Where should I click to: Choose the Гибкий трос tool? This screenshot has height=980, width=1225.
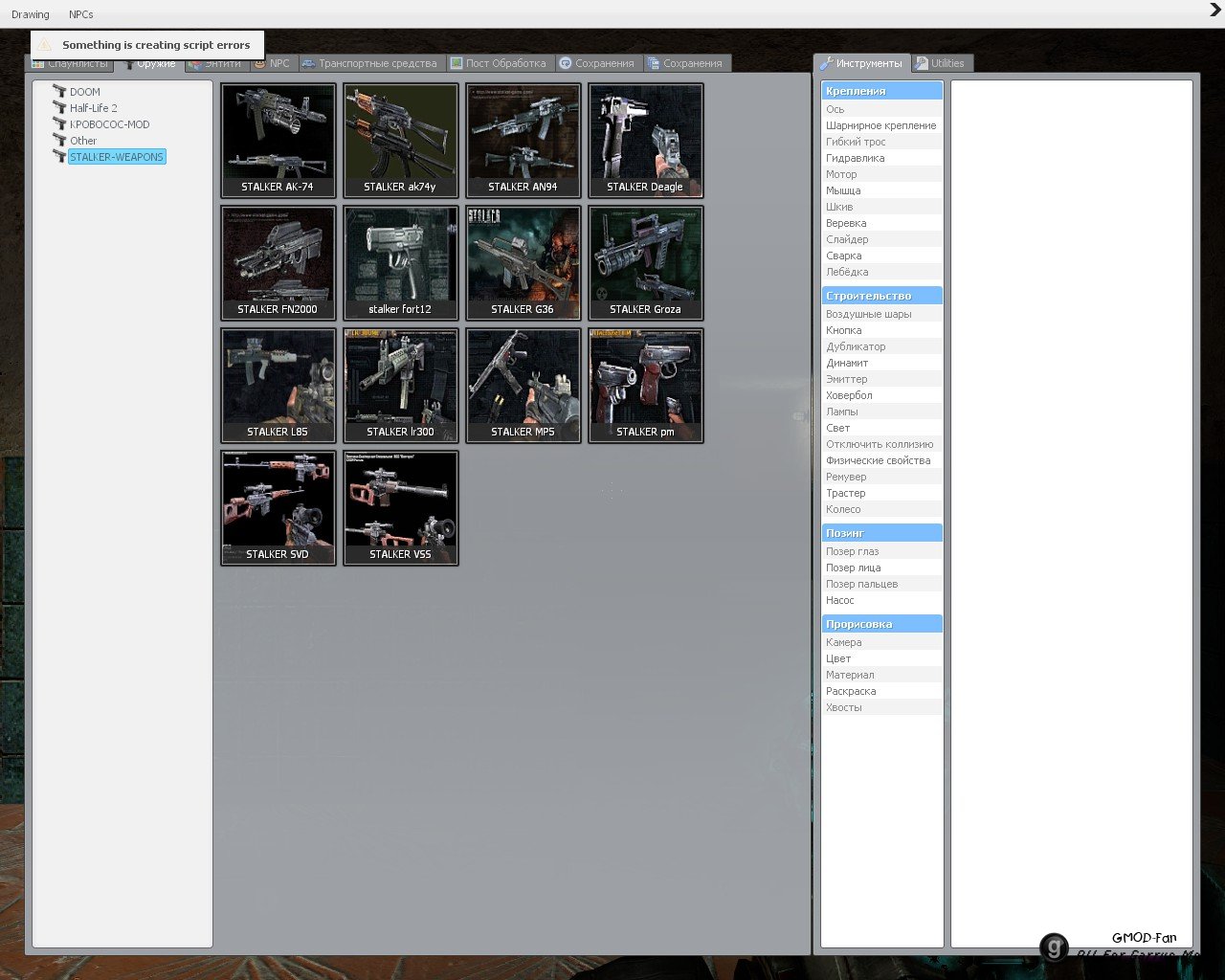(881, 142)
